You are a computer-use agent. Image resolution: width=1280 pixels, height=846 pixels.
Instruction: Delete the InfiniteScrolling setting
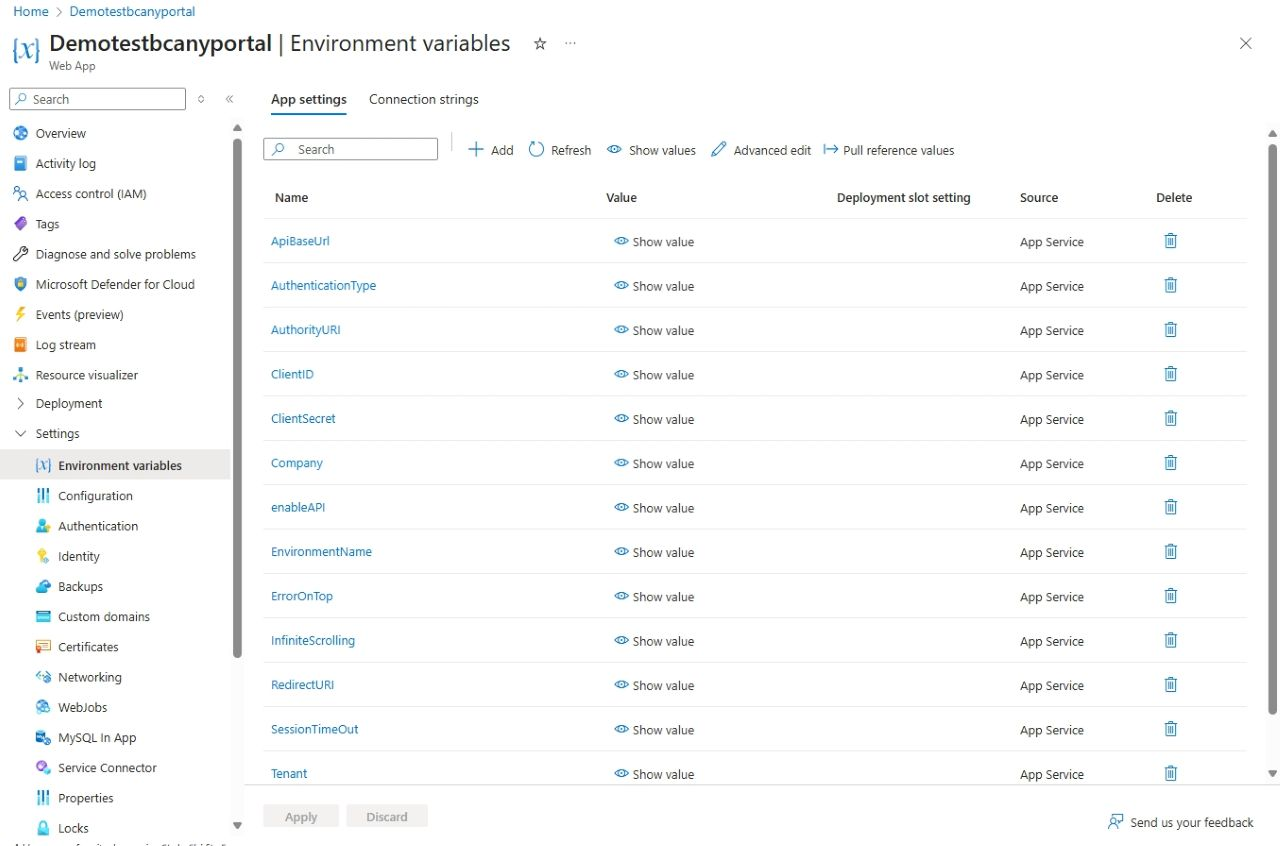pyautogui.click(x=1171, y=641)
